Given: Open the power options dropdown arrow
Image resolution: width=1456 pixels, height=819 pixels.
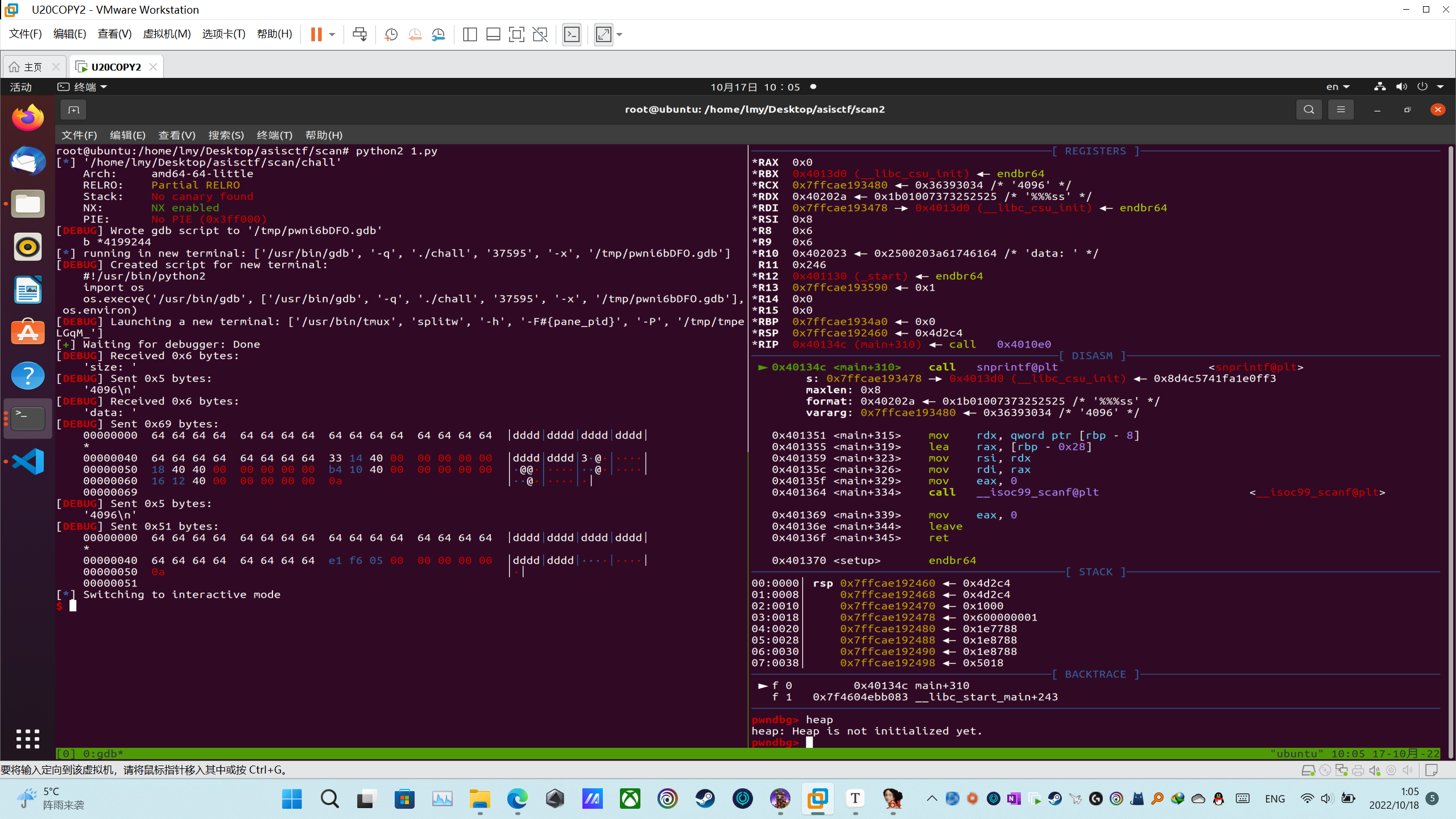Looking at the screenshot, I should (332, 34).
